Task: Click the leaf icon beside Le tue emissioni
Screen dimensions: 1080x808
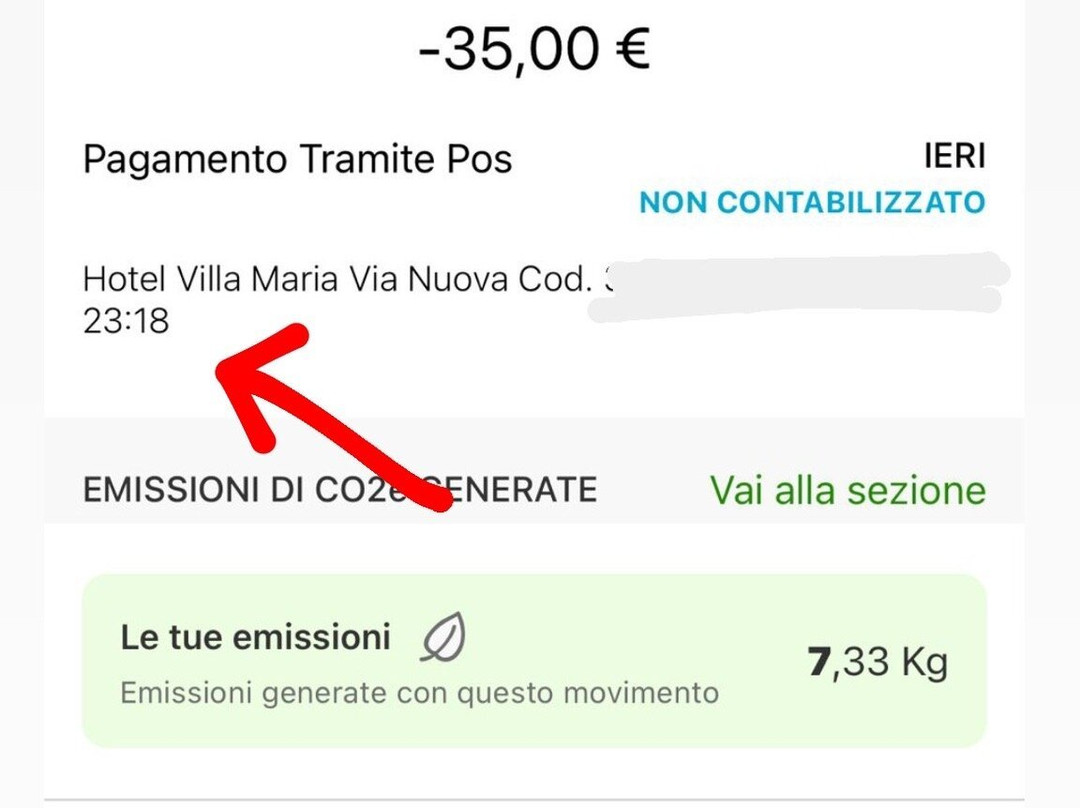Action: click(444, 639)
